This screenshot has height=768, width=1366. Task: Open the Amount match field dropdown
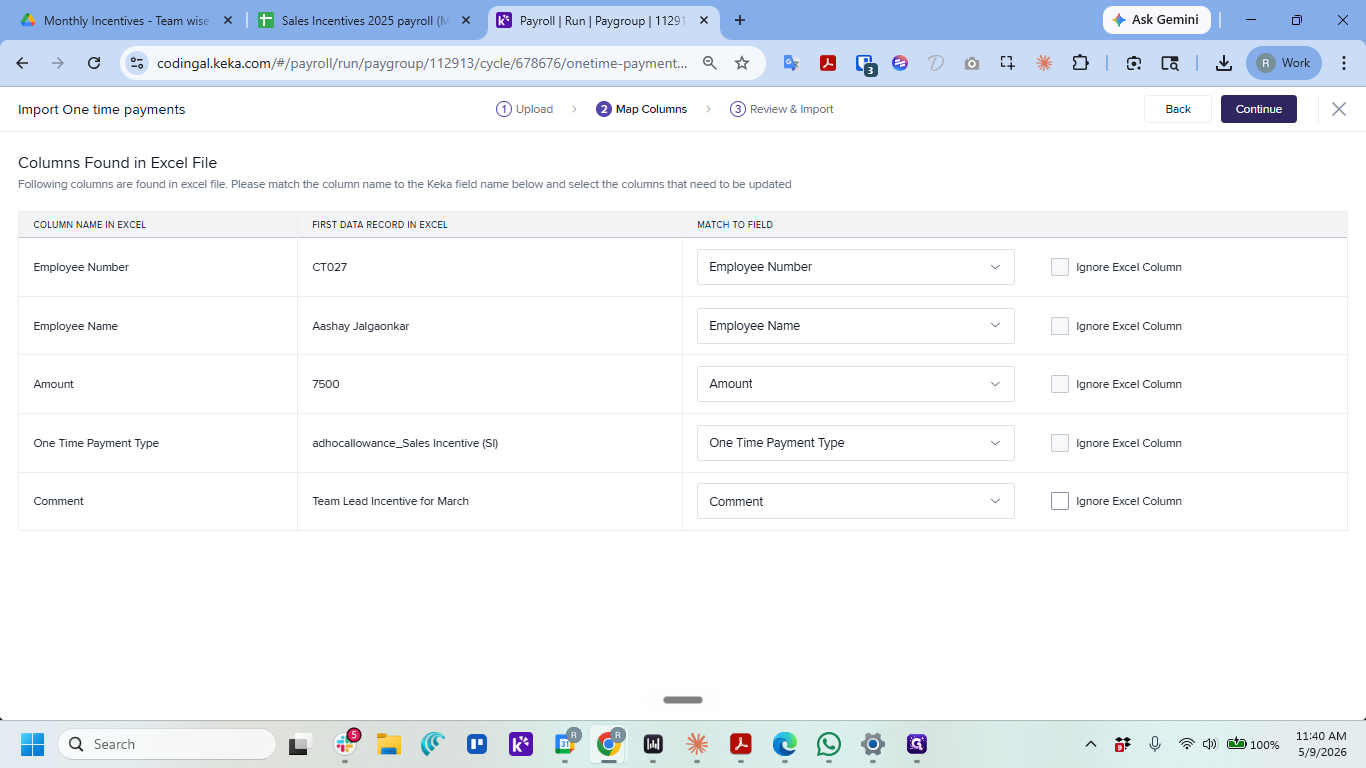pyautogui.click(x=856, y=384)
